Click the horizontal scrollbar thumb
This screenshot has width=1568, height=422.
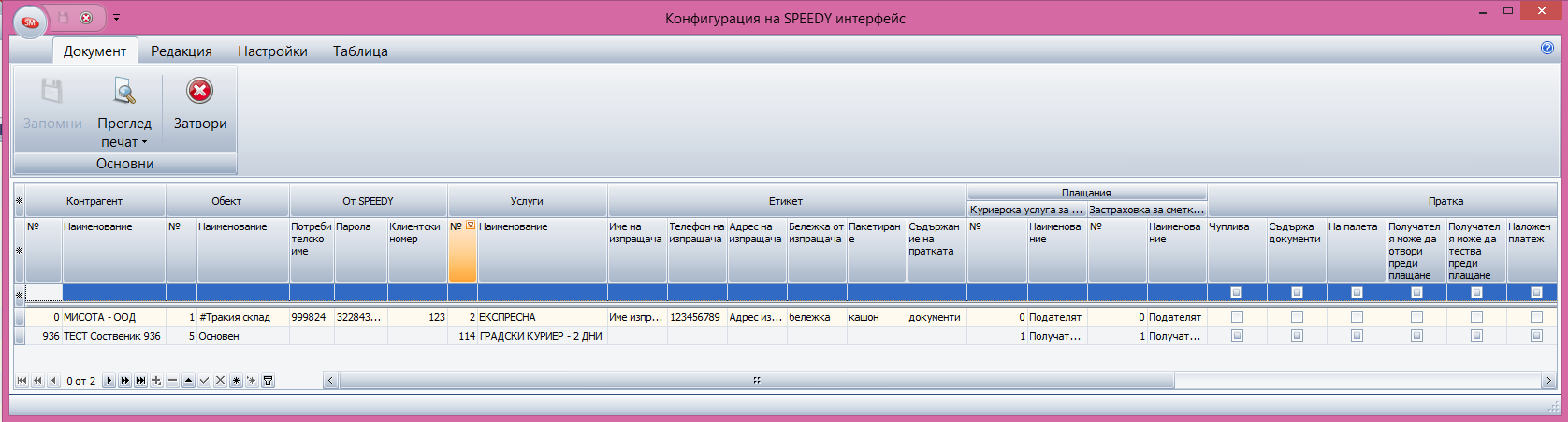(756, 381)
